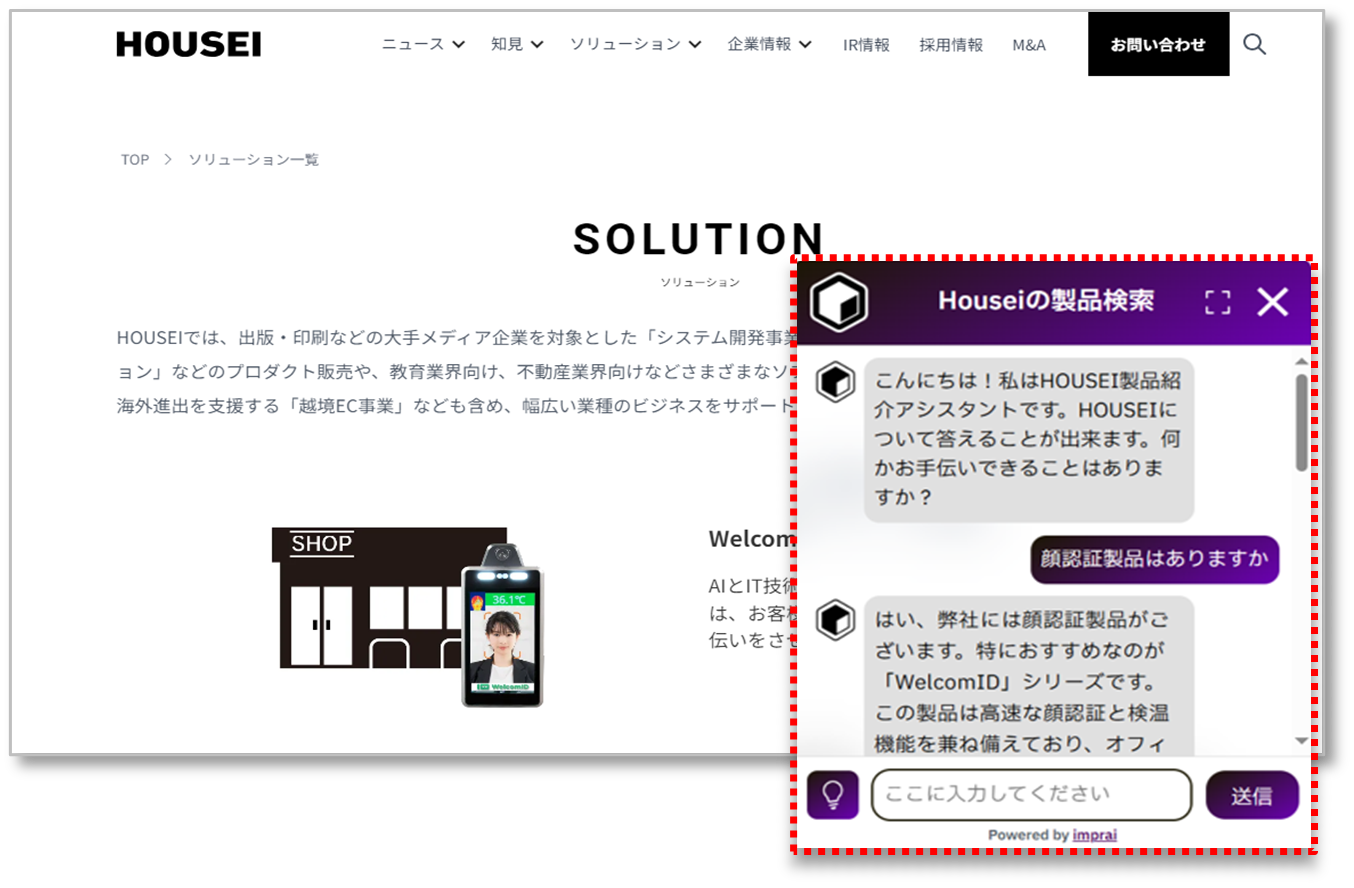Click the cube logo in chat header
Image resolution: width=1354 pixels, height=888 pixels.
(x=838, y=301)
